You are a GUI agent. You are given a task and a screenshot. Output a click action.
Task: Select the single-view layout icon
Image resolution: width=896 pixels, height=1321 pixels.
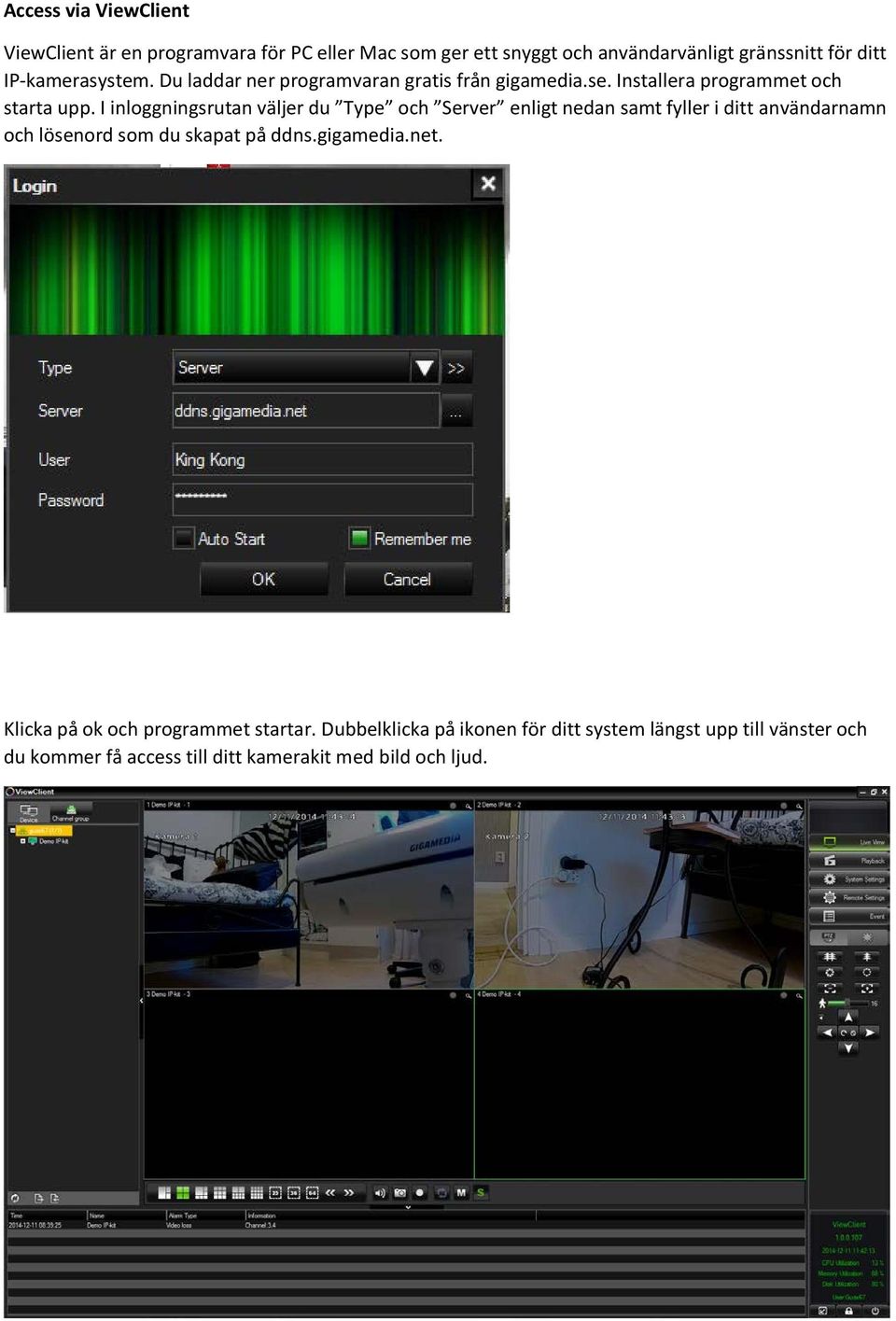(x=164, y=1193)
